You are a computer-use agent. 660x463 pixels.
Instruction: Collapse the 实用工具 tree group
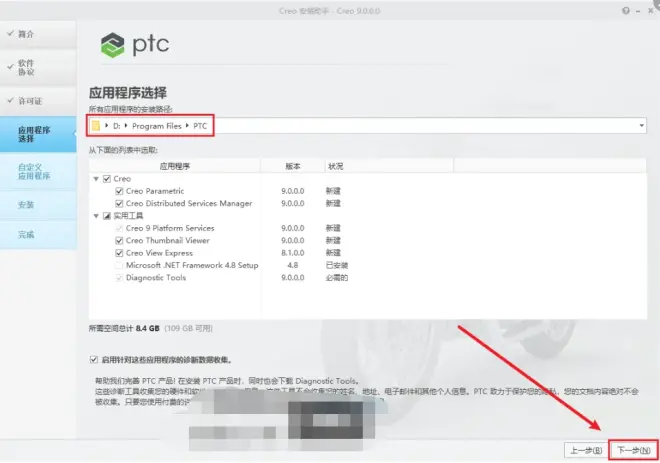(x=96, y=216)
